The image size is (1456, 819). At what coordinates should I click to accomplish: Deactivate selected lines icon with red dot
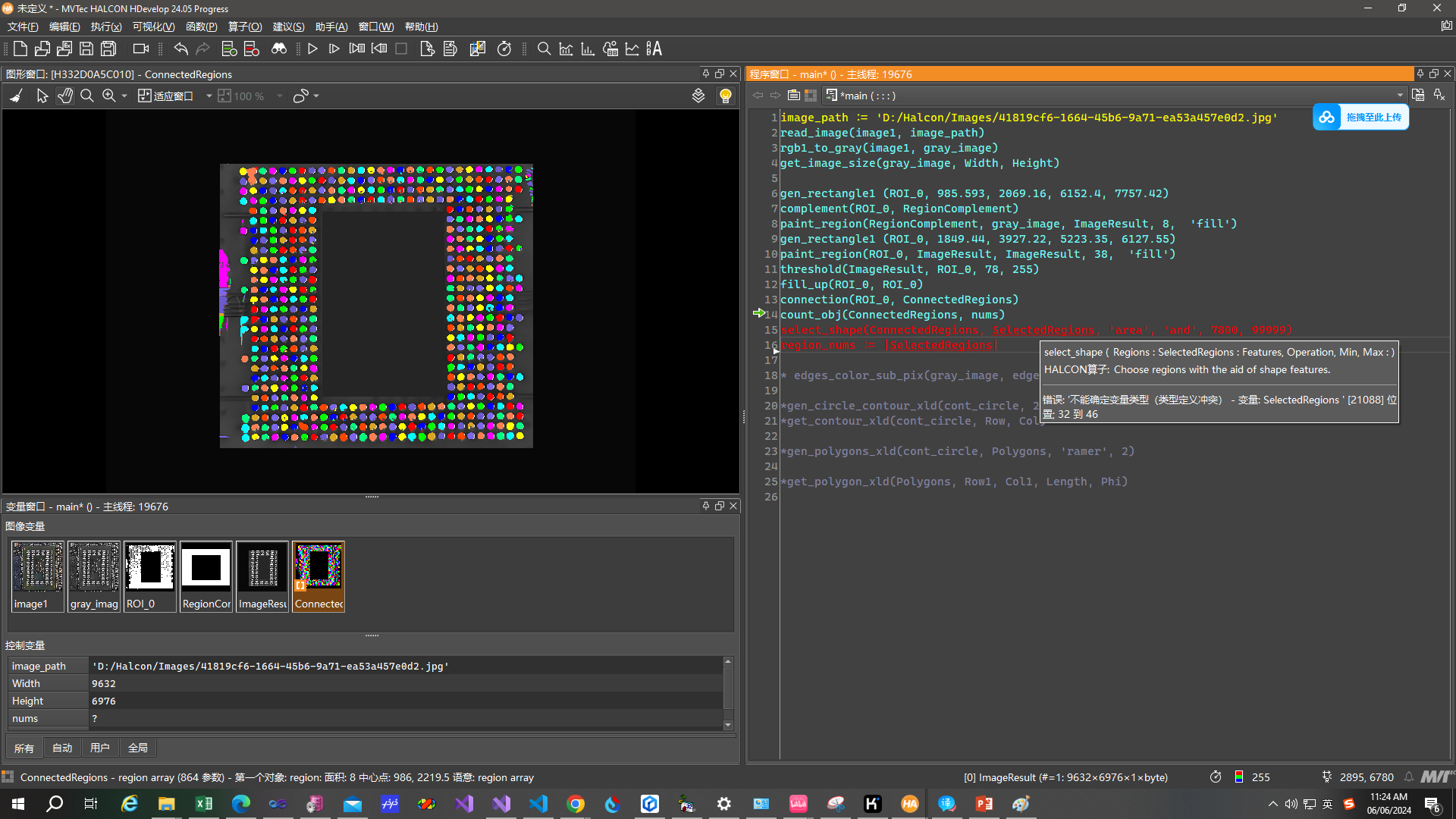point(252,49)
